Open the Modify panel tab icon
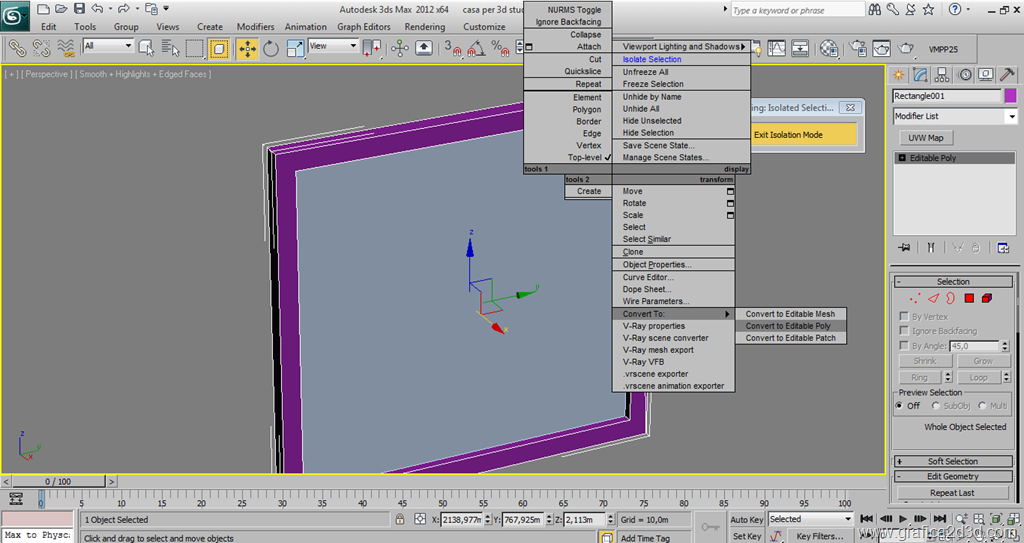 coord(920,75)
